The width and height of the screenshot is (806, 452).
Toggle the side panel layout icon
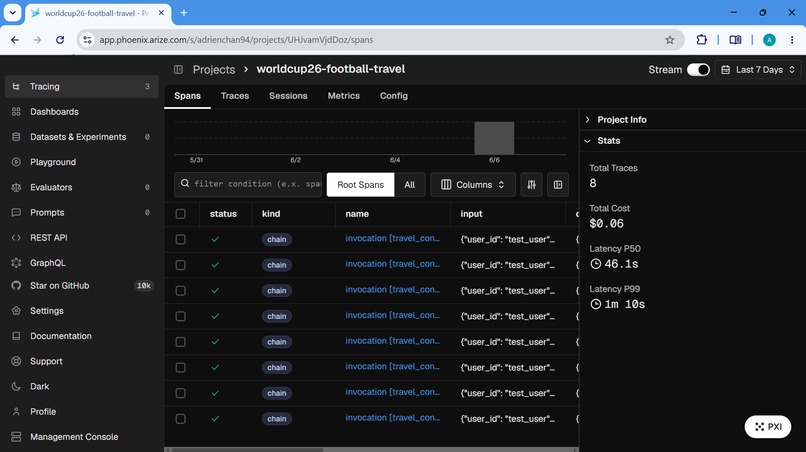[x=558, y=185]
